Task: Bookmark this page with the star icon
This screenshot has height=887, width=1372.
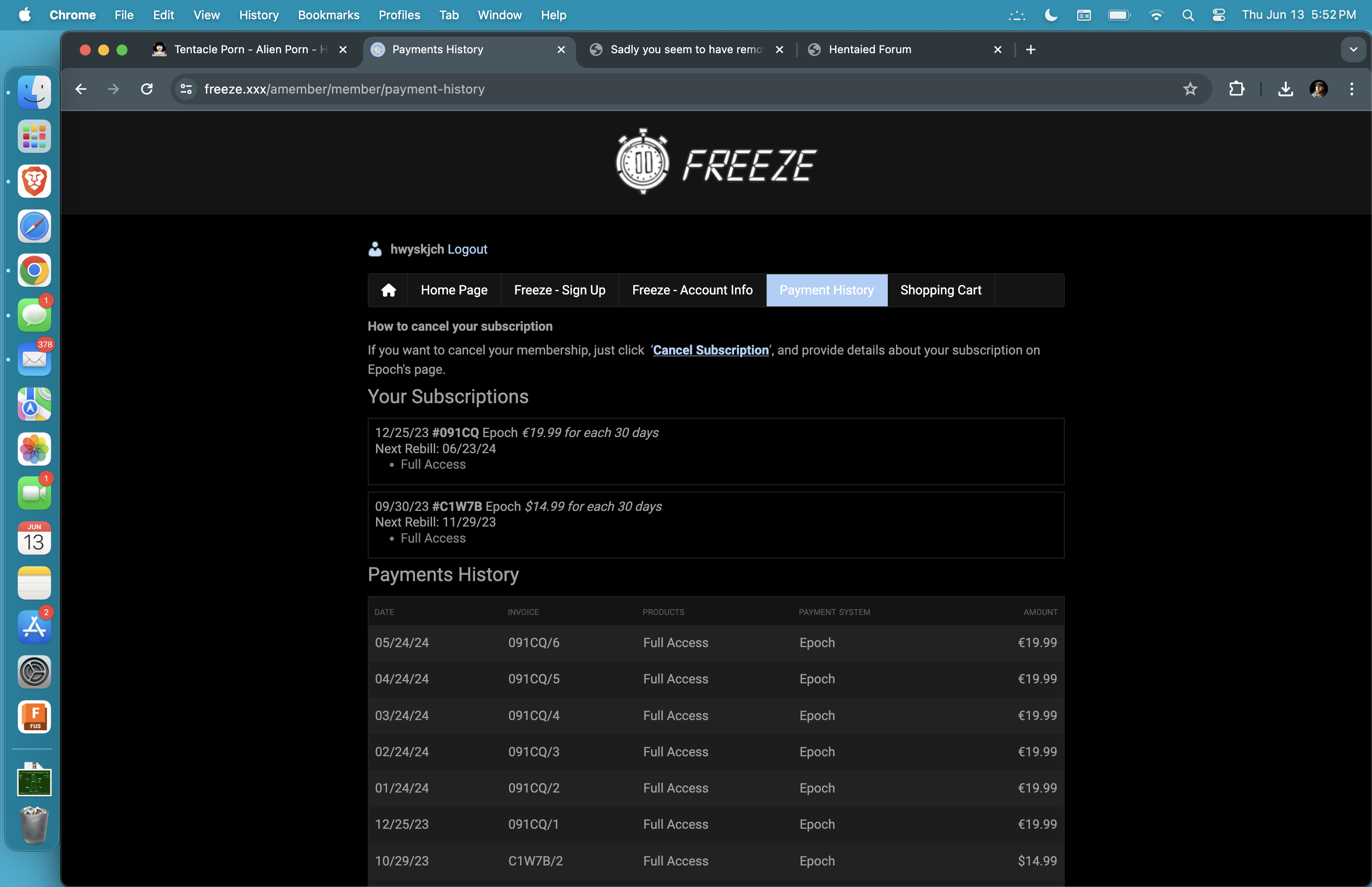Action: tap(1189, 89)
